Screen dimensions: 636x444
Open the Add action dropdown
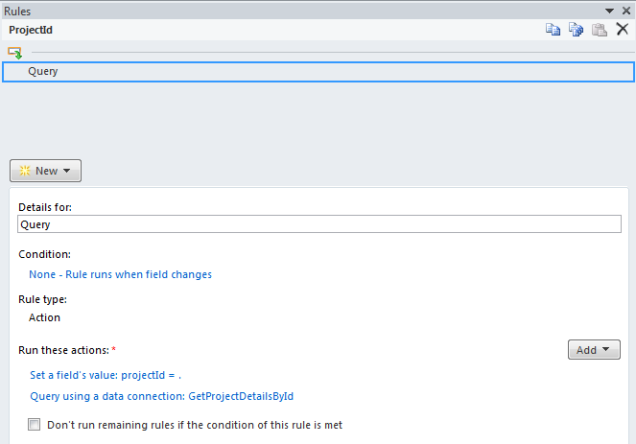point(594,350)
